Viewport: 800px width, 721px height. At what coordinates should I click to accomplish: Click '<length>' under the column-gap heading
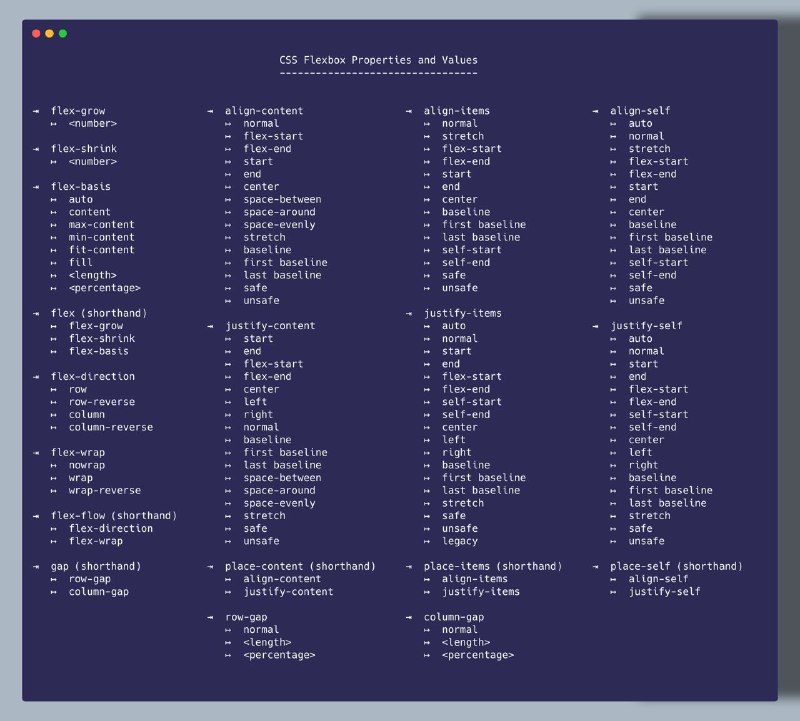[x=466, y=642]
